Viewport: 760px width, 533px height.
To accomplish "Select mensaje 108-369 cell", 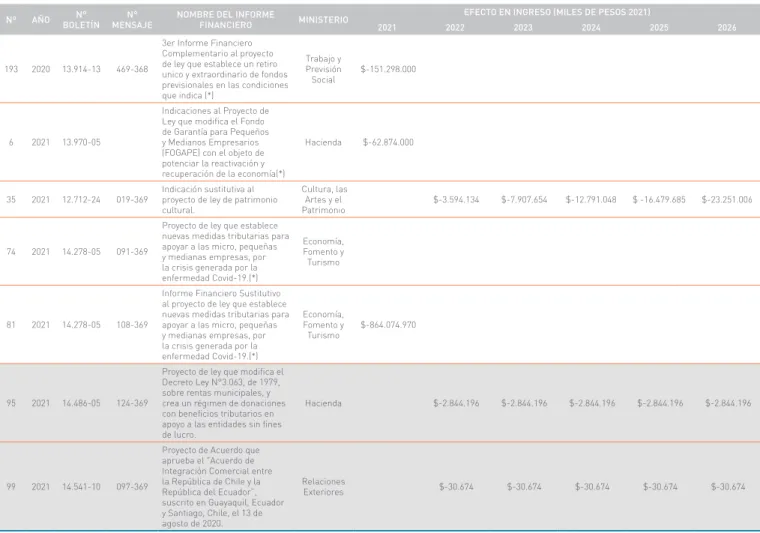I will coord(132,325).
